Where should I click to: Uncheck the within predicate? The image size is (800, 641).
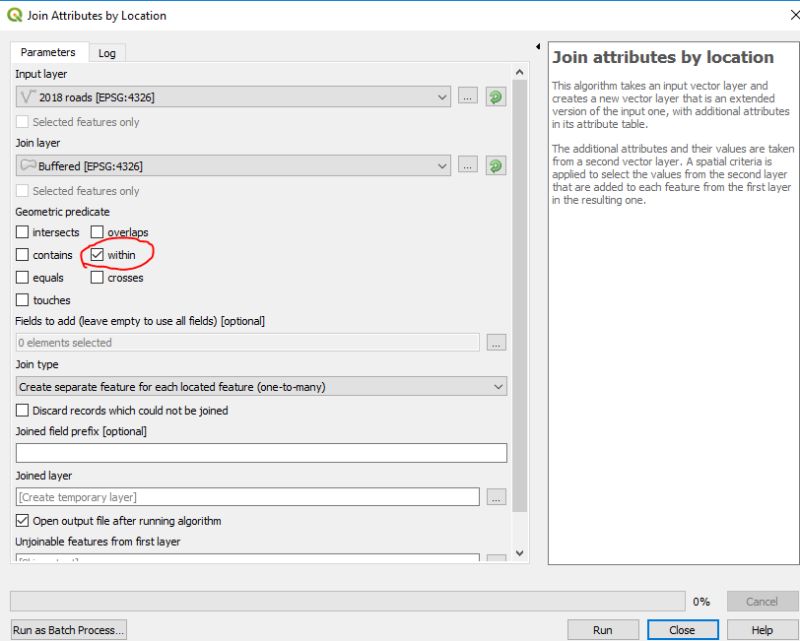[96, 254]
